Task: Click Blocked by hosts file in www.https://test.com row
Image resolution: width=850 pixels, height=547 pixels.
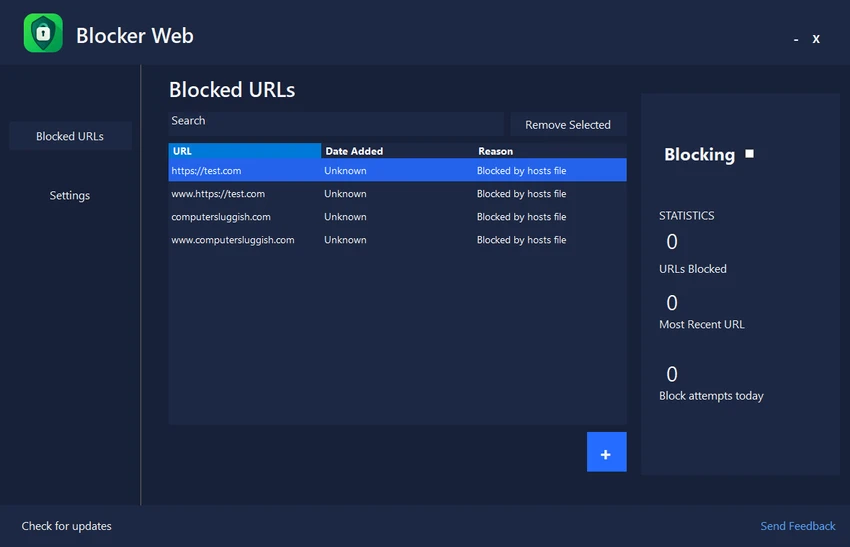Action: [521, 194]
